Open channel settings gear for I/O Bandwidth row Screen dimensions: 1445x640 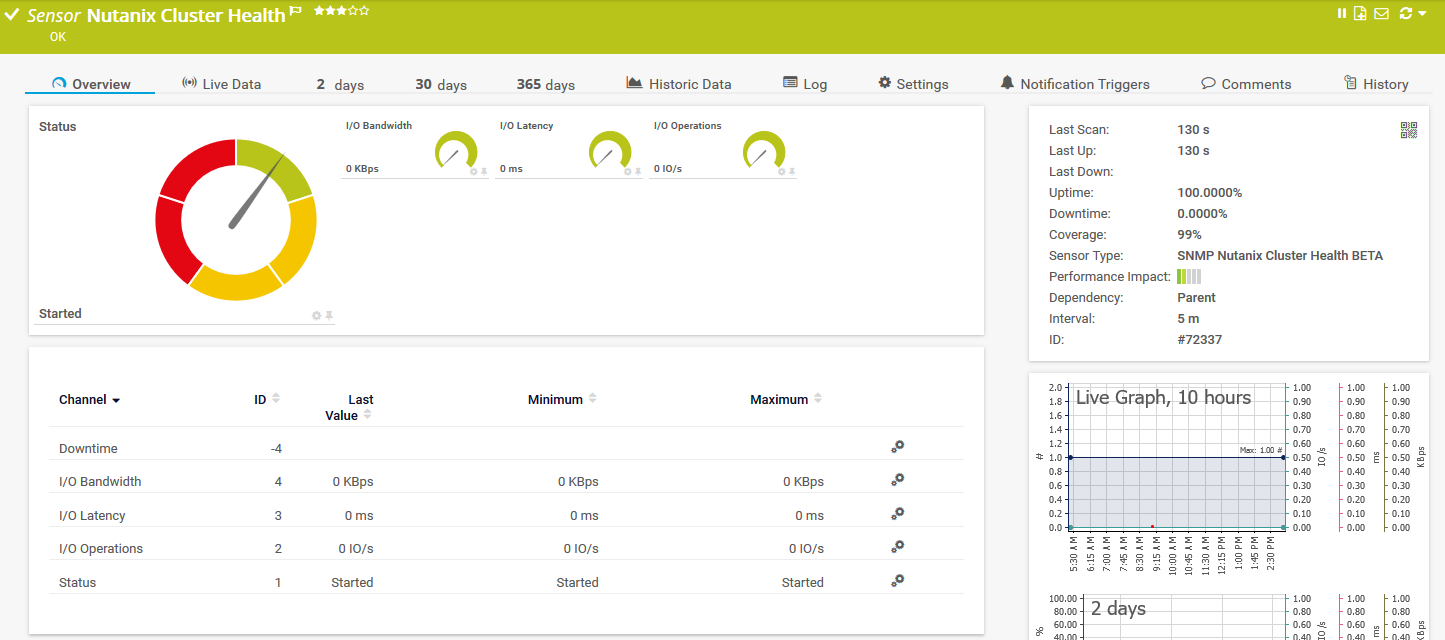pyautogui.click(x=898, y=479)
